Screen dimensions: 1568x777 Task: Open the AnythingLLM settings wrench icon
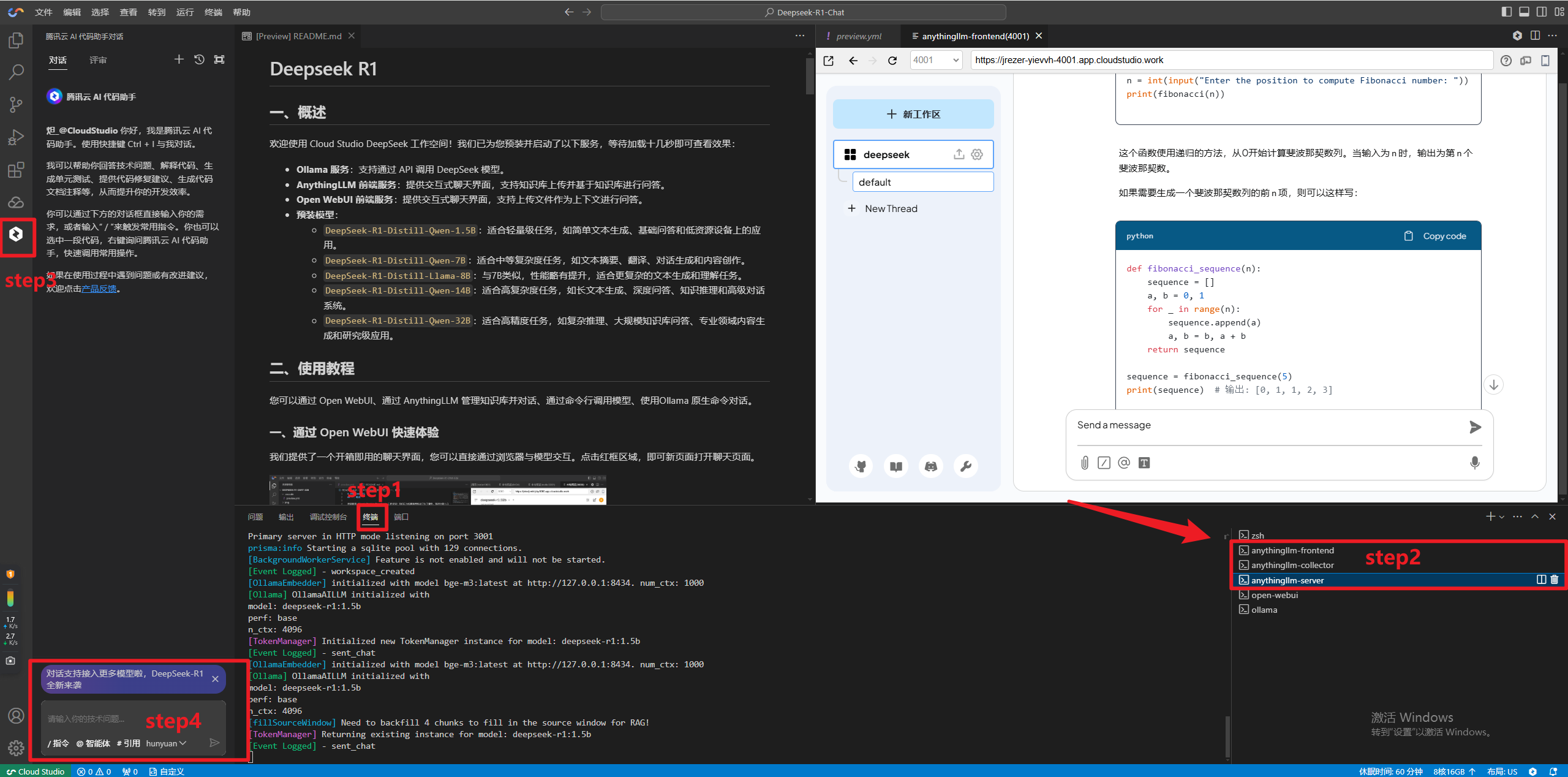coord(966,466)
